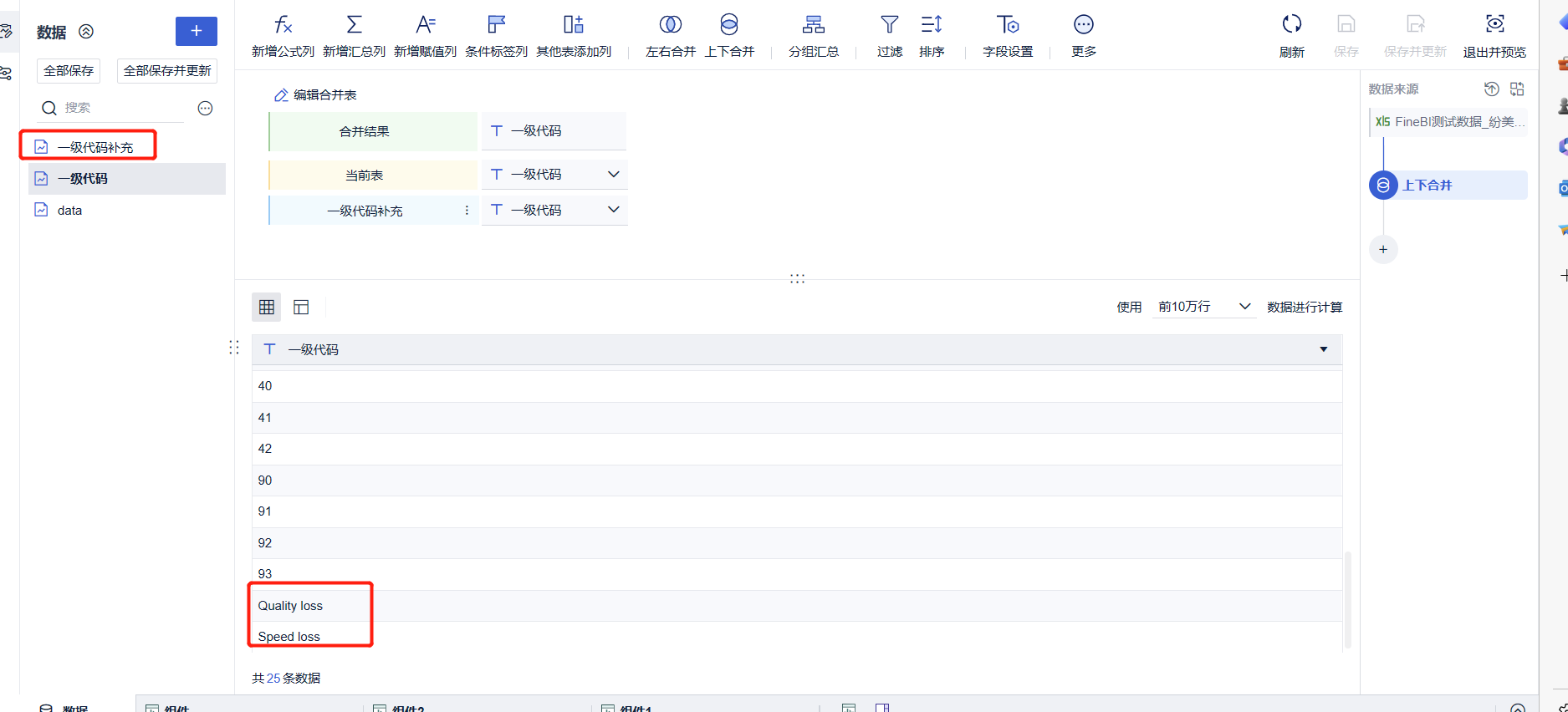1568x712 pixels.
Task: Click the first 组件 tab at the bottom
Action: pyautogui.click(x=167, y=708)
